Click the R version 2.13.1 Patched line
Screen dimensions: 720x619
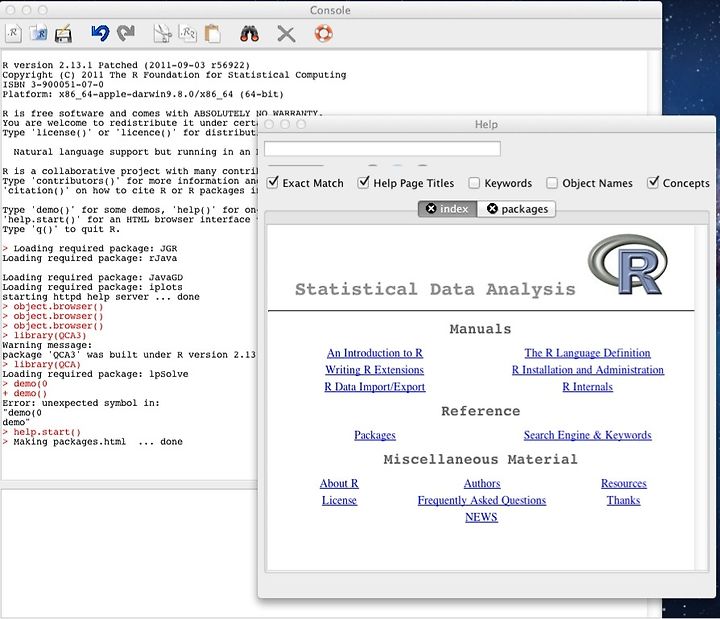(126, 65)
